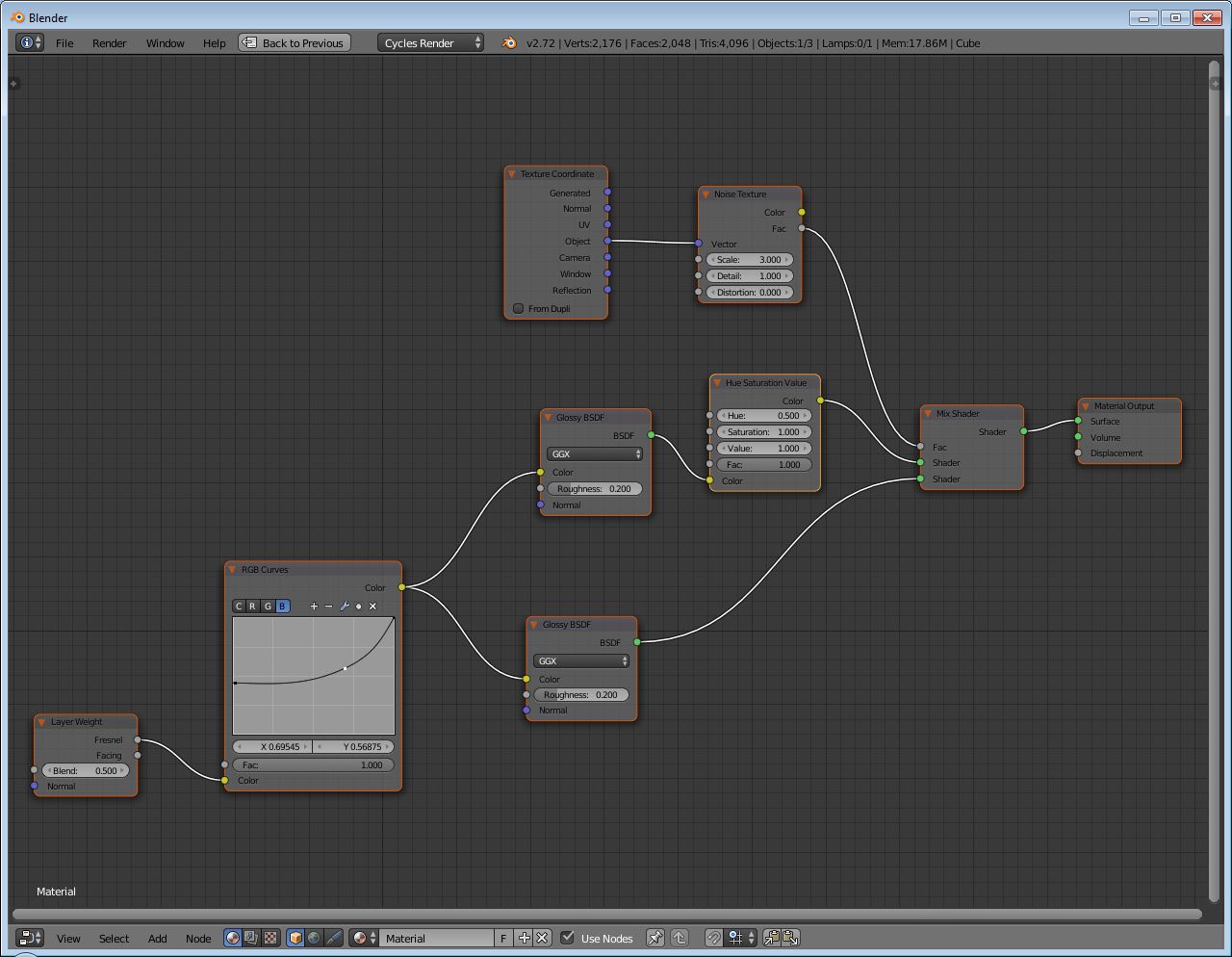Open the File menu
Image resolution: width=1232 pixels, height=957 pixels.
pyautogui.click(x=64, y=43)
